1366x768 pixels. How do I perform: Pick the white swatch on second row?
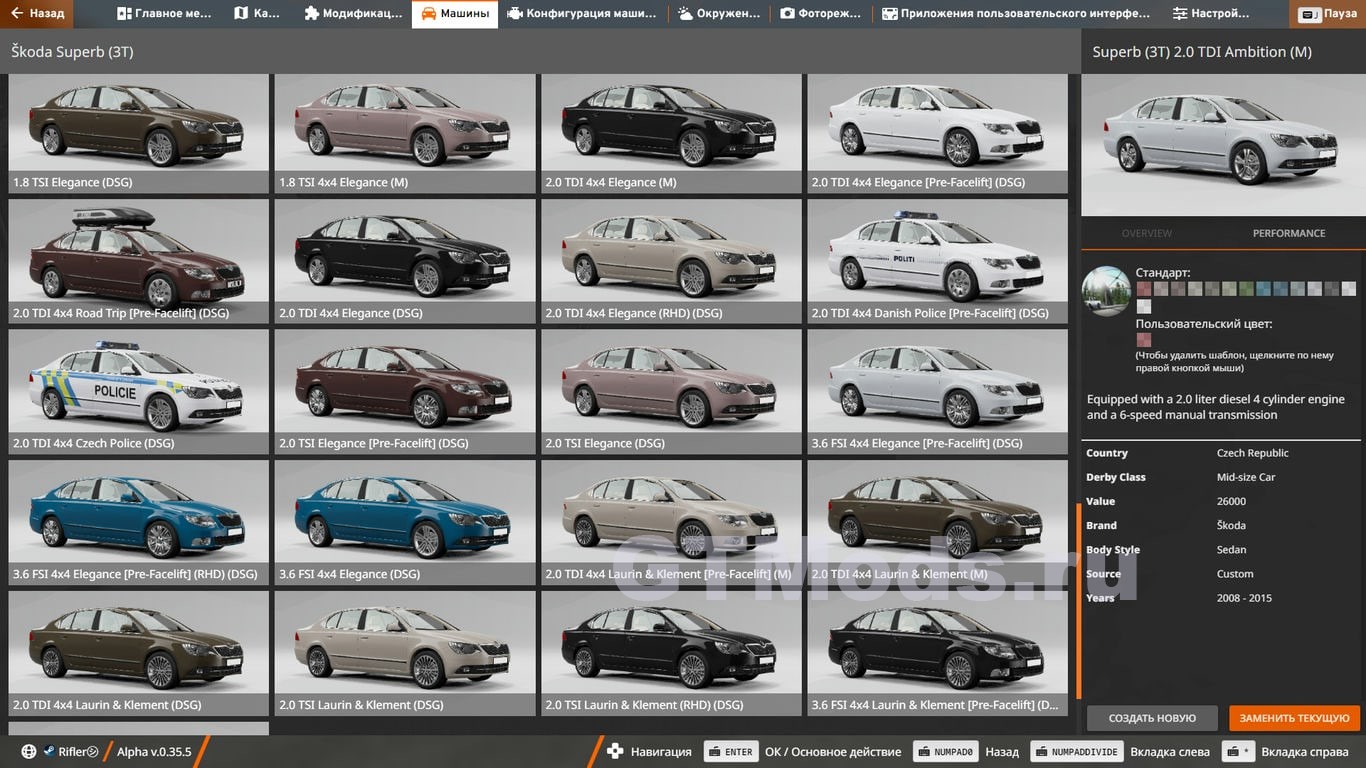(1143, 307)
